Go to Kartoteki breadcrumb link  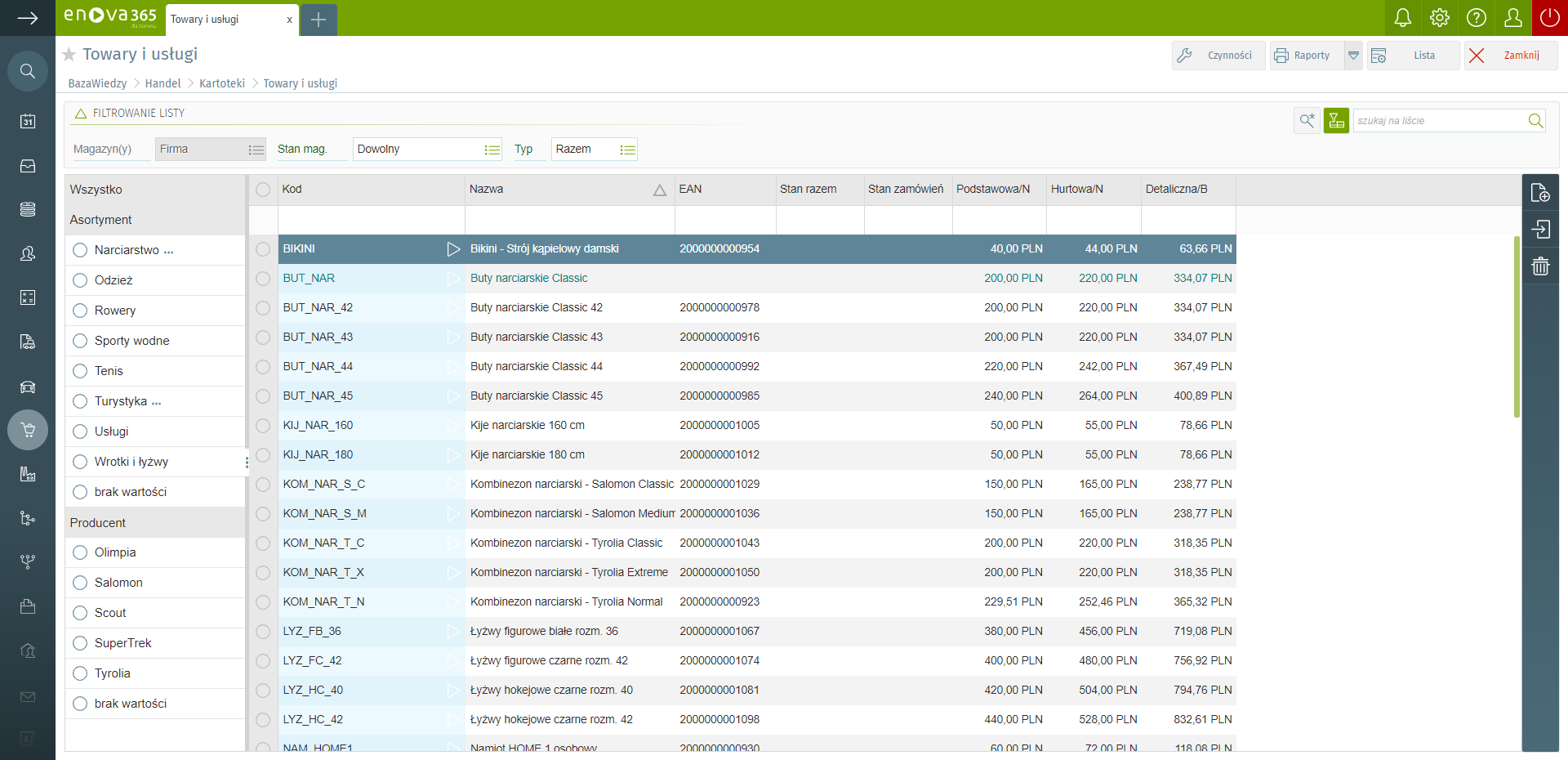222,83
